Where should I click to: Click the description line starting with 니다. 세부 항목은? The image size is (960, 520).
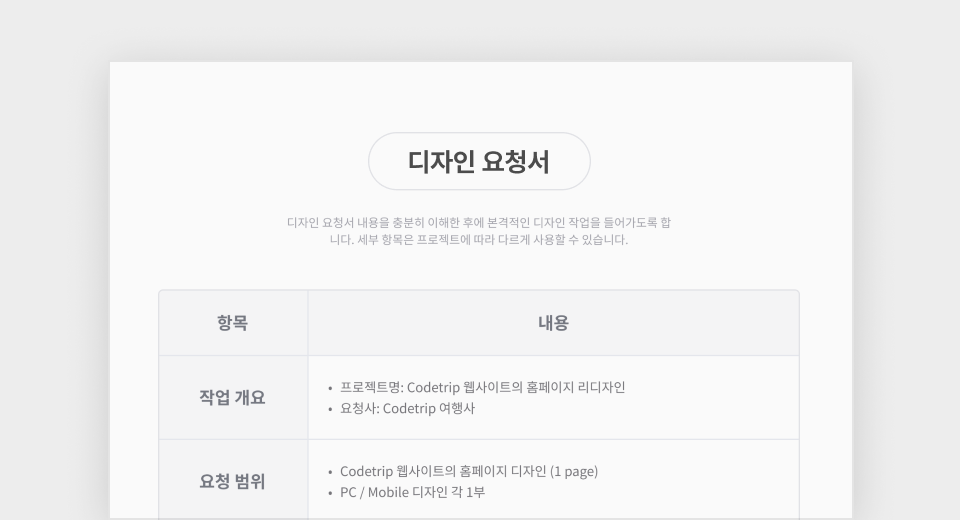(479, 240)
